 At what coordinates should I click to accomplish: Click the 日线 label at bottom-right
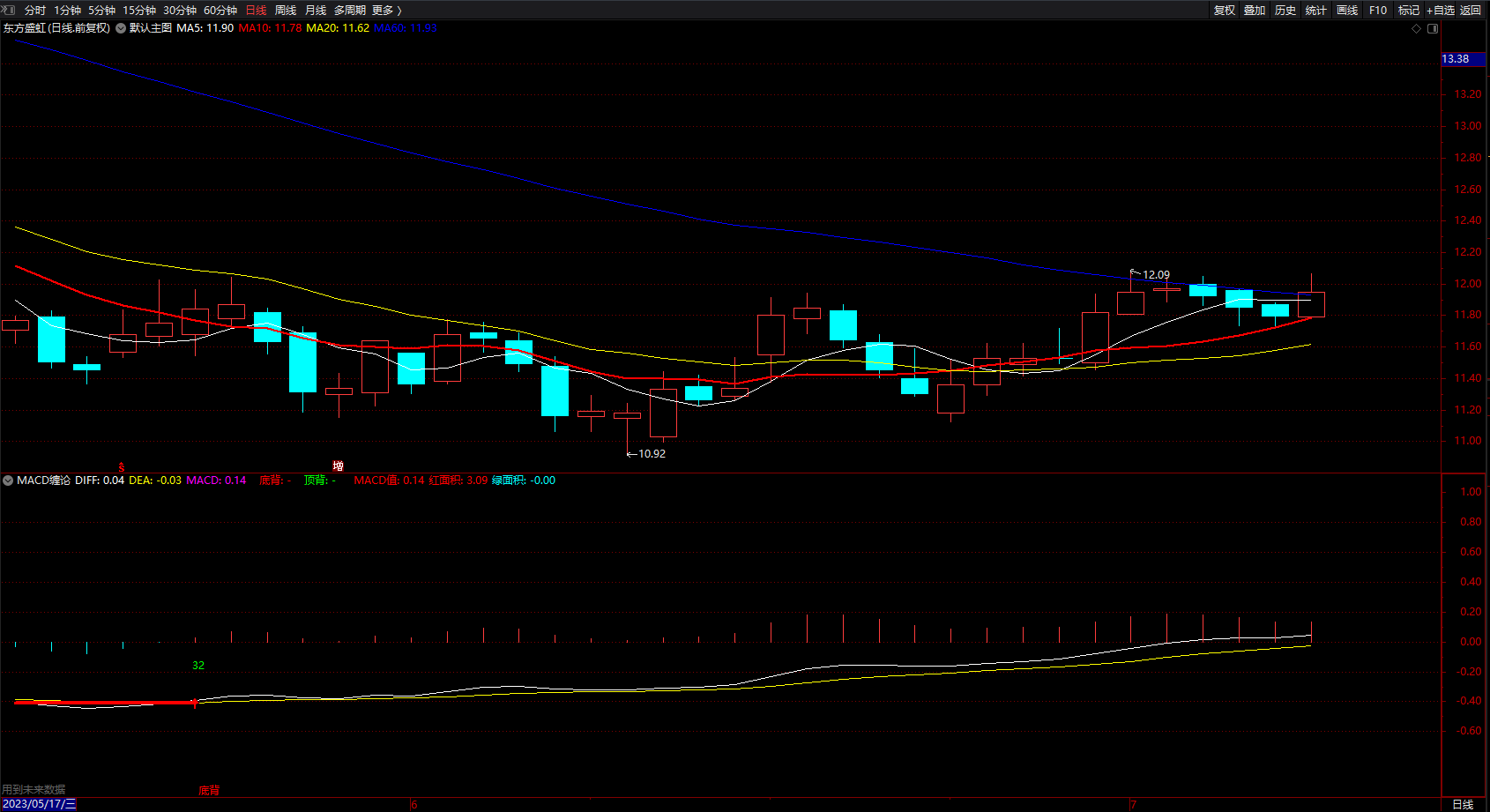point(1463,804)
